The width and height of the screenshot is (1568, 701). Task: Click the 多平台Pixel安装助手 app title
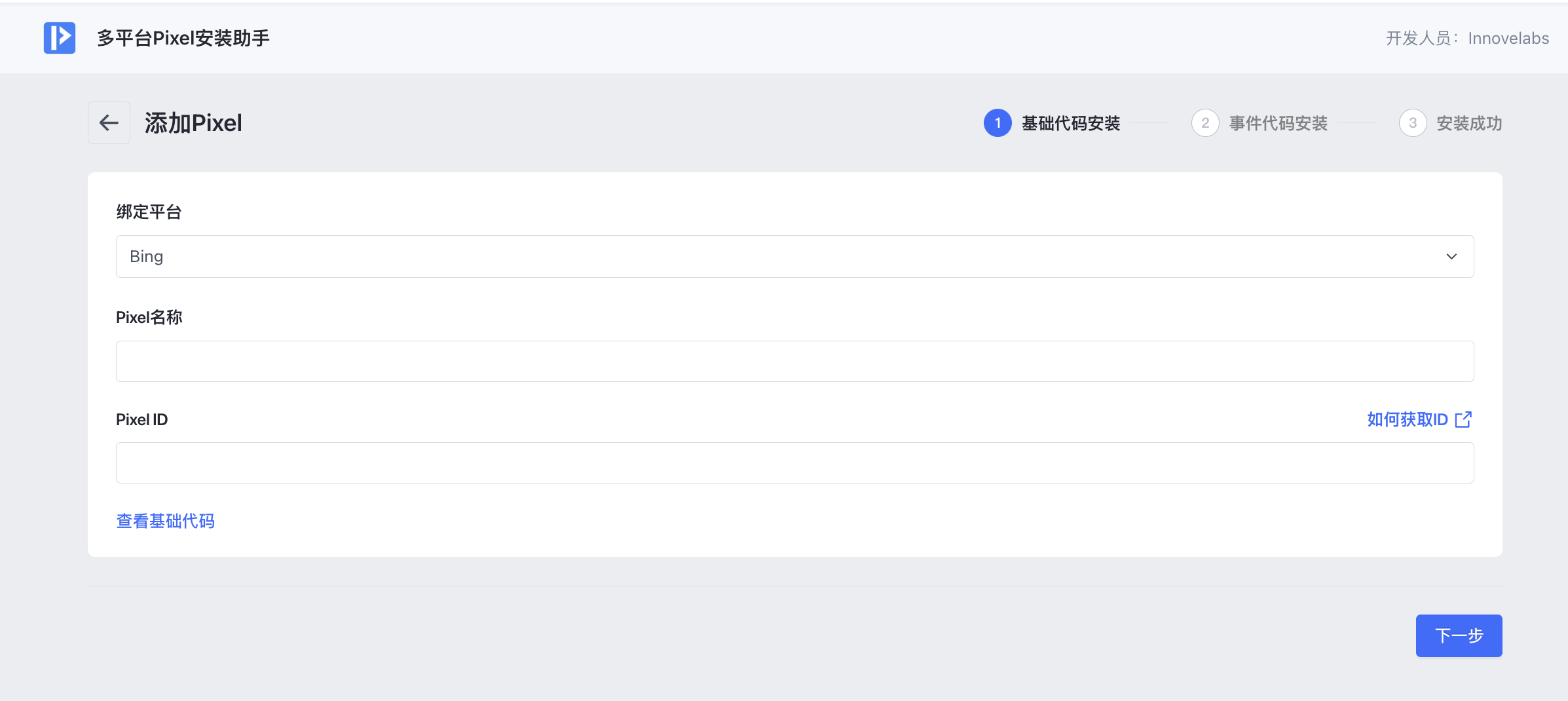[183, 38]
